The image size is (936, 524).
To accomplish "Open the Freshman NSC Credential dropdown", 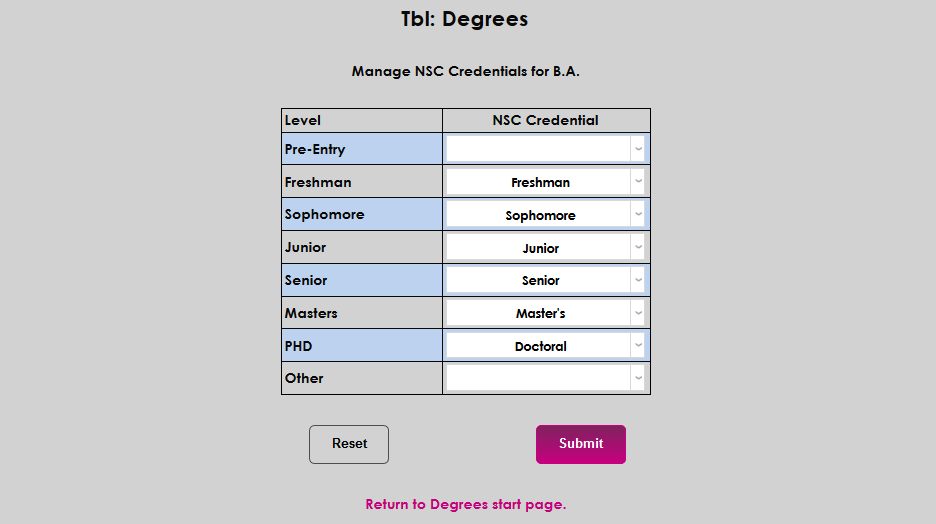I will (x=545, y=182).
